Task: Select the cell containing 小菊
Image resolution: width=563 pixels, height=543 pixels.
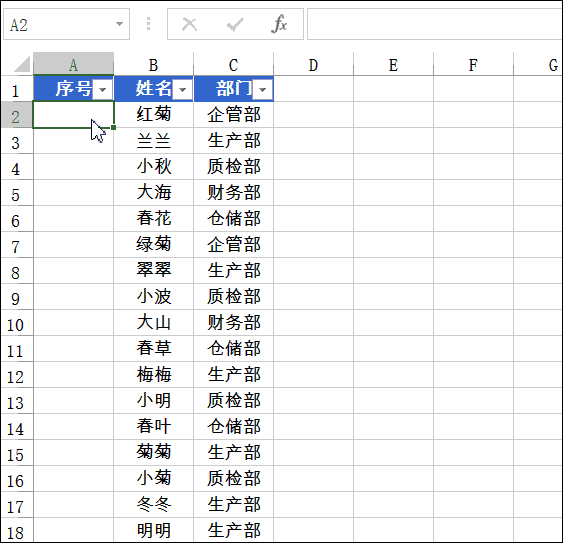Action: click(x=154, y=479)
